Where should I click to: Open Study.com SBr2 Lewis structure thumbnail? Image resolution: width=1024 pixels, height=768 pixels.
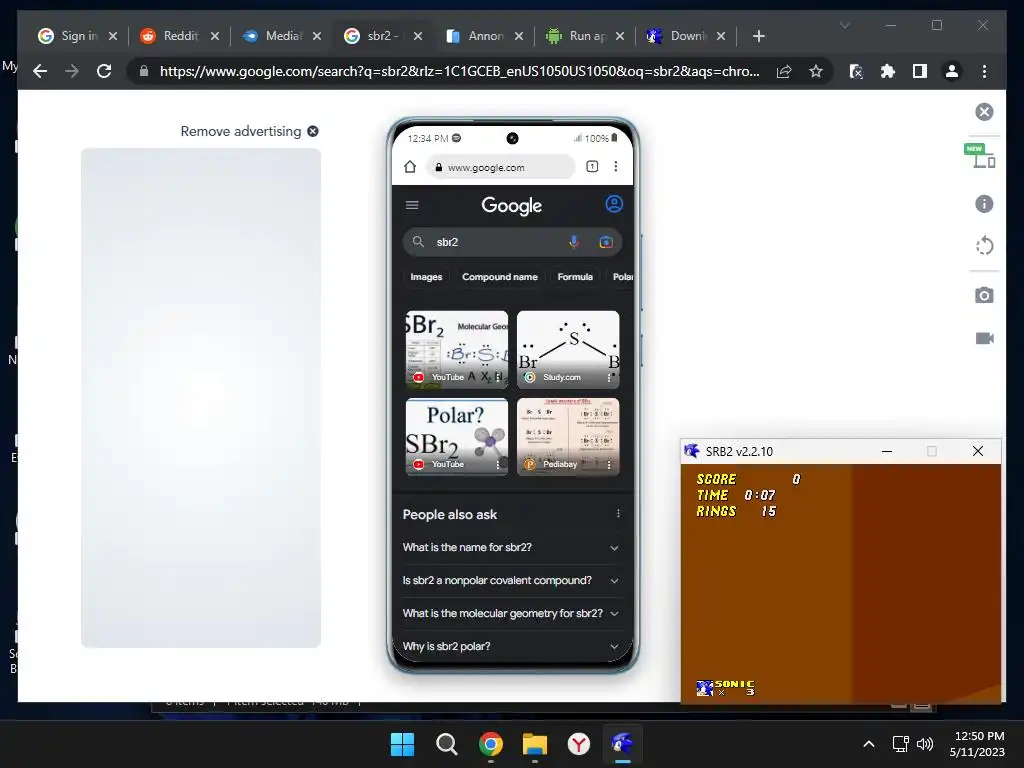(568, 350)
